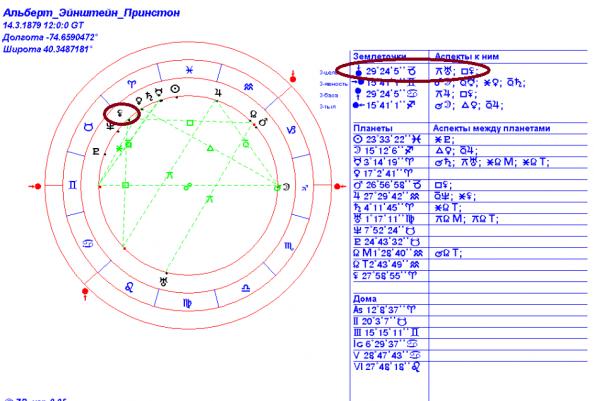Screen dimensions: 594x401
Task: Select the trine aspect triangle inside the chart
Action: click(210, 148)
